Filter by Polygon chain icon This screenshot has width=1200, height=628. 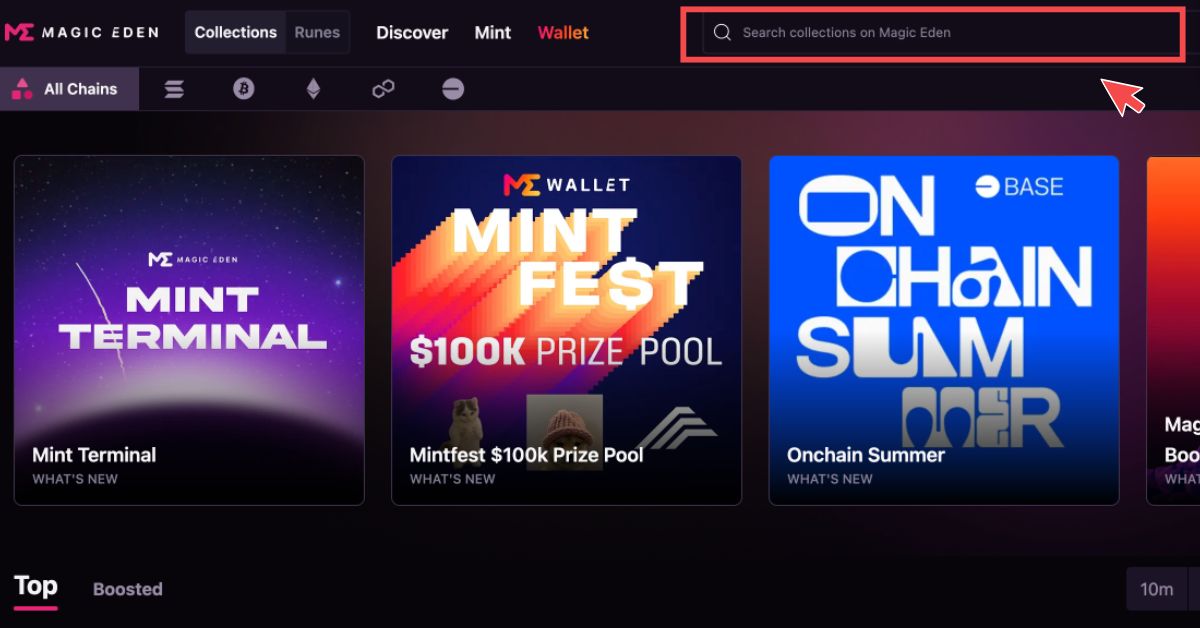coord(383,90)
